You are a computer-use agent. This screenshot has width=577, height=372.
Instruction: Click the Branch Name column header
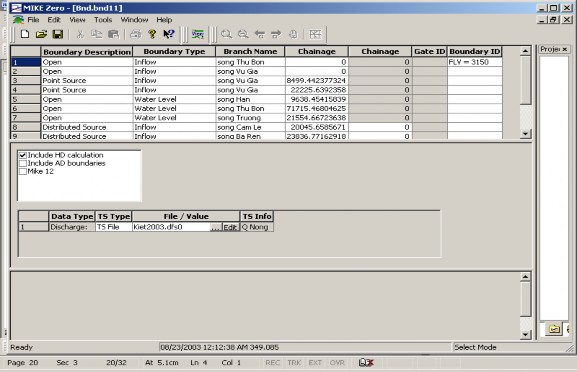click(250, 52)
